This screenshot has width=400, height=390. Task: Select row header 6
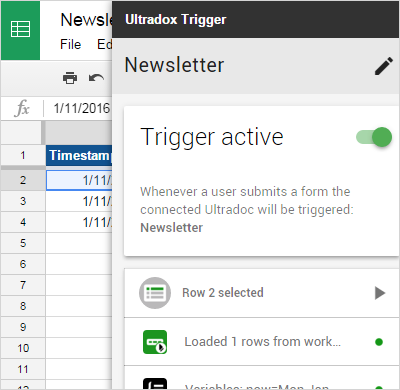(x=23, y=264)
